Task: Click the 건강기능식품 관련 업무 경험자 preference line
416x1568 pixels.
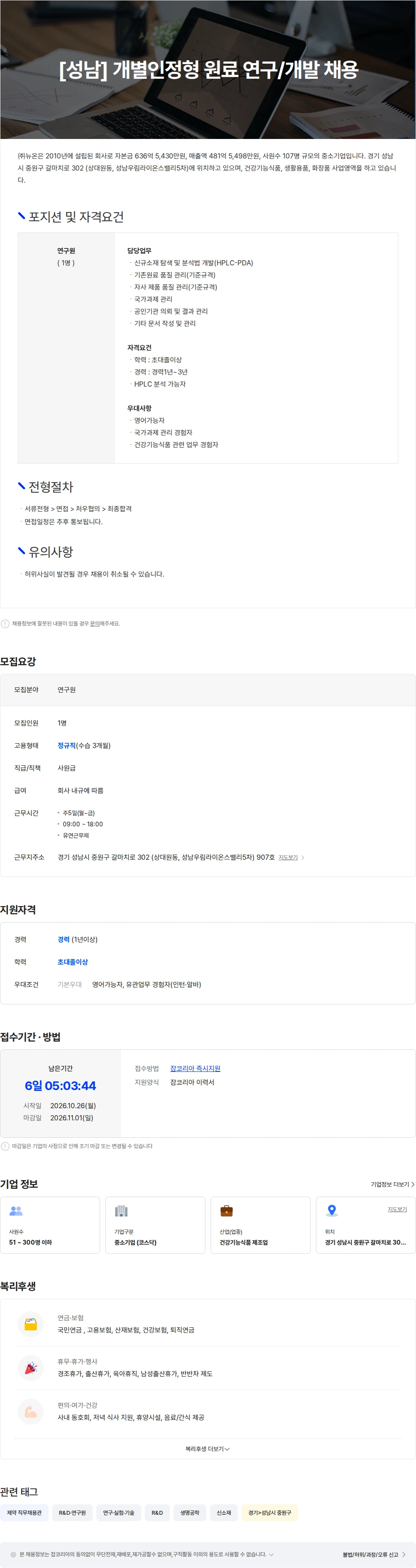Action: point(176,444)
